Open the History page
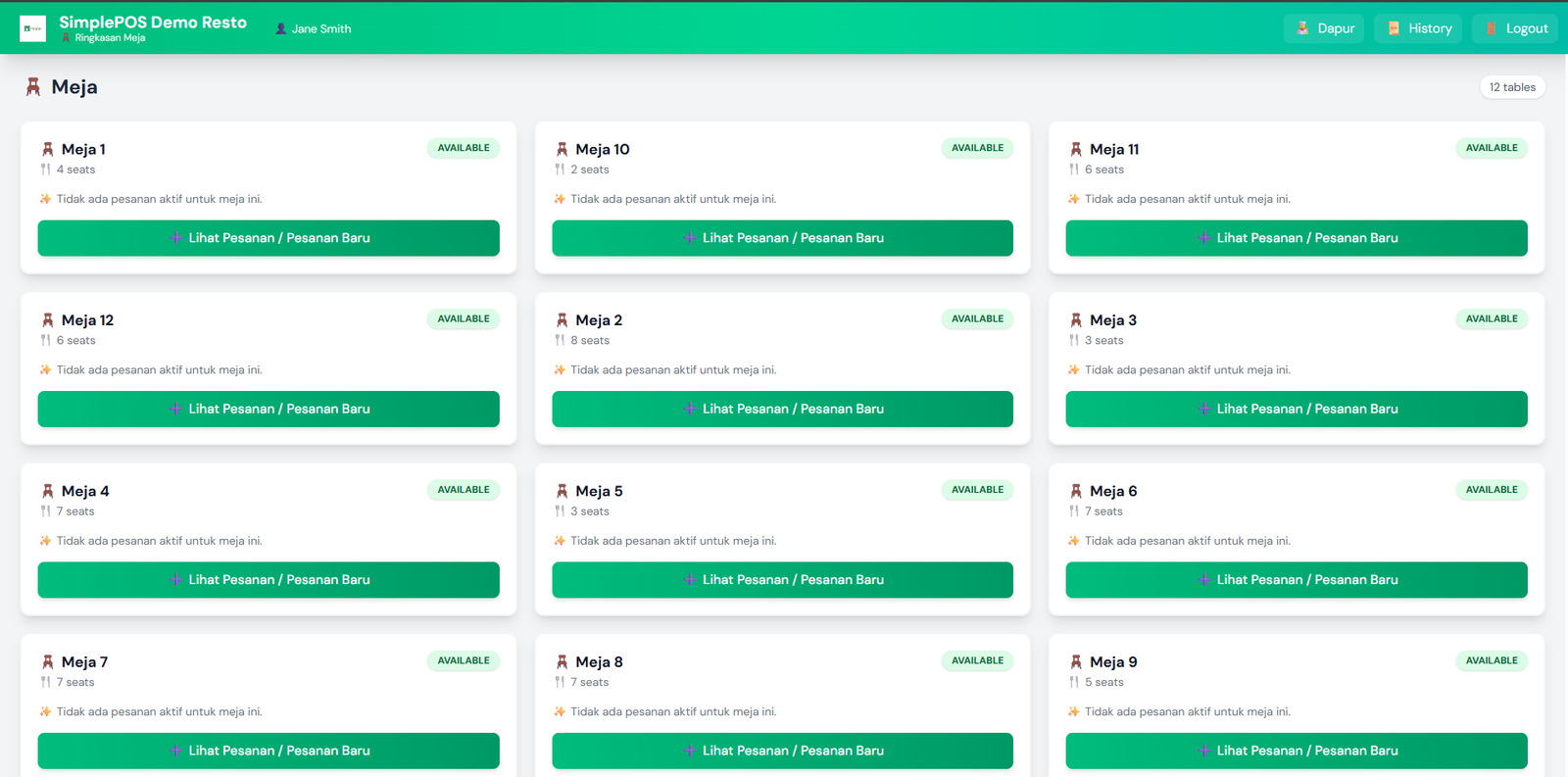Viewport: 1568px width, 777px height. pos(1418,28)
